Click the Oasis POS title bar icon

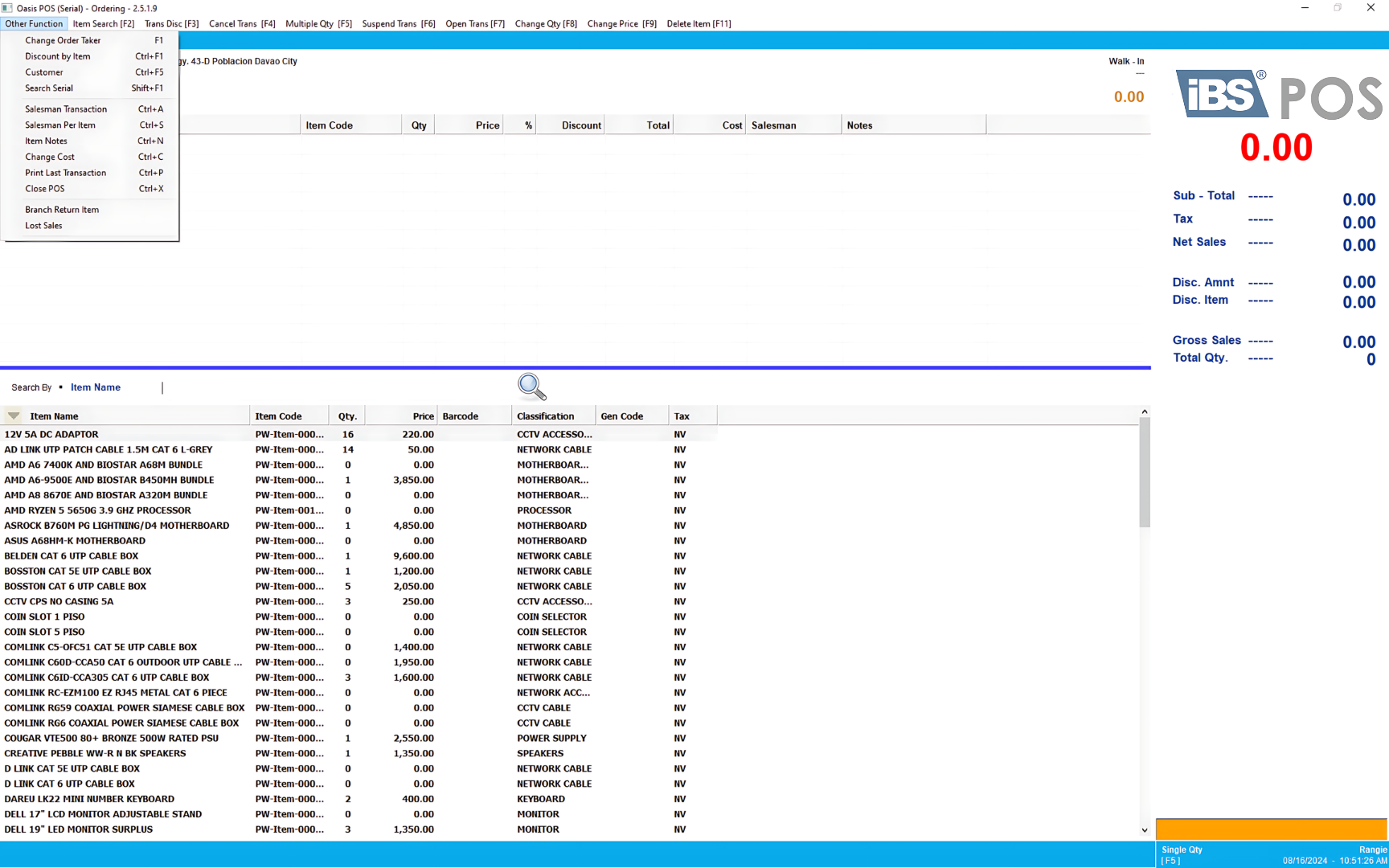7,8
